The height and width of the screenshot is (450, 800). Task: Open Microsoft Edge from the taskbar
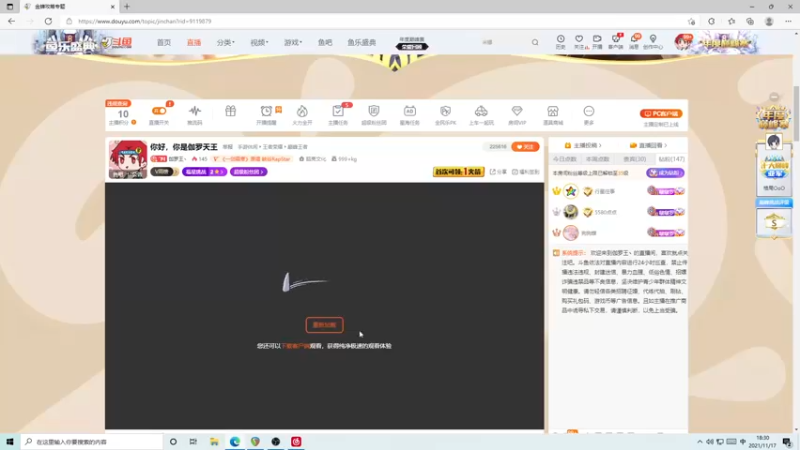(x=235, y=442)
